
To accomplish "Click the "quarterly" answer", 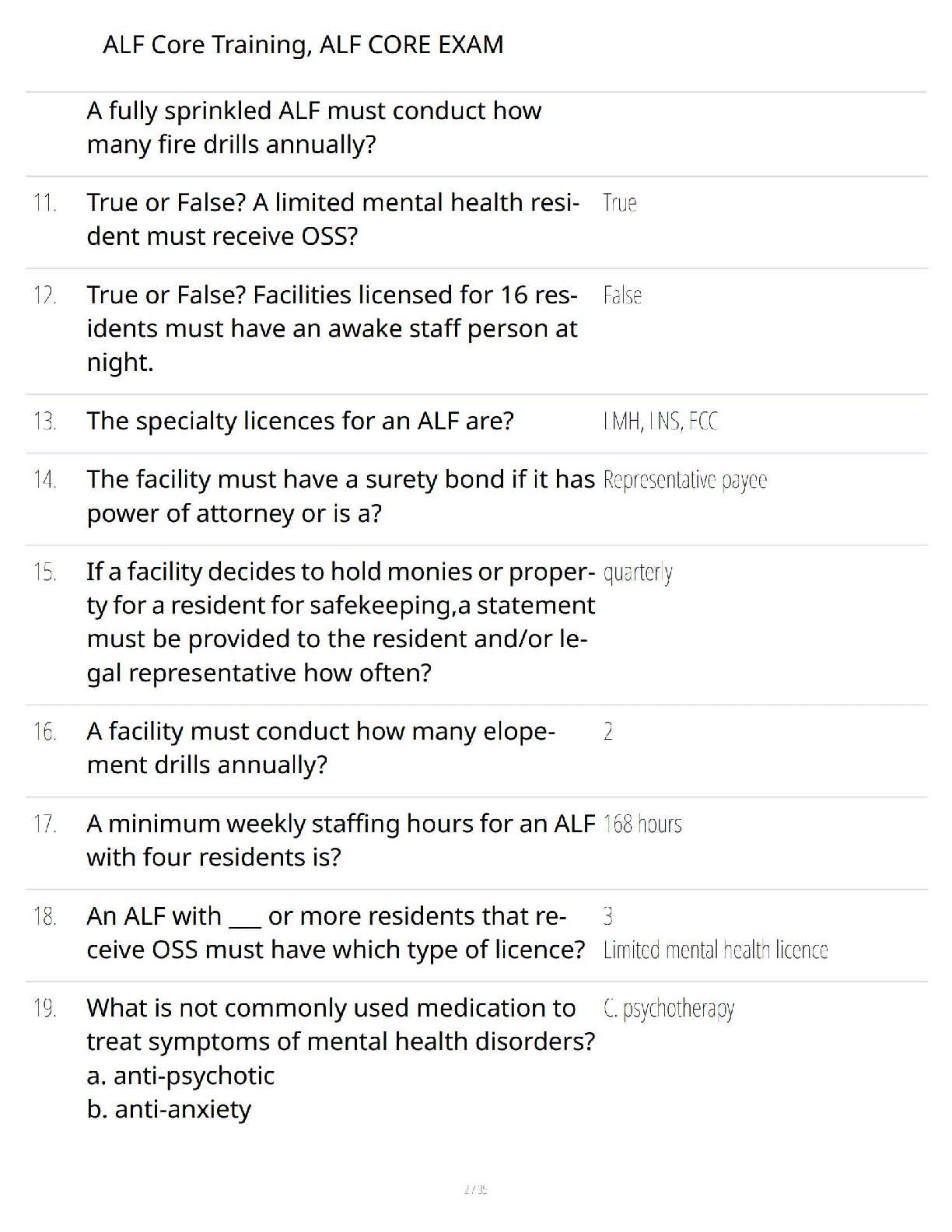I will point(638,572).
